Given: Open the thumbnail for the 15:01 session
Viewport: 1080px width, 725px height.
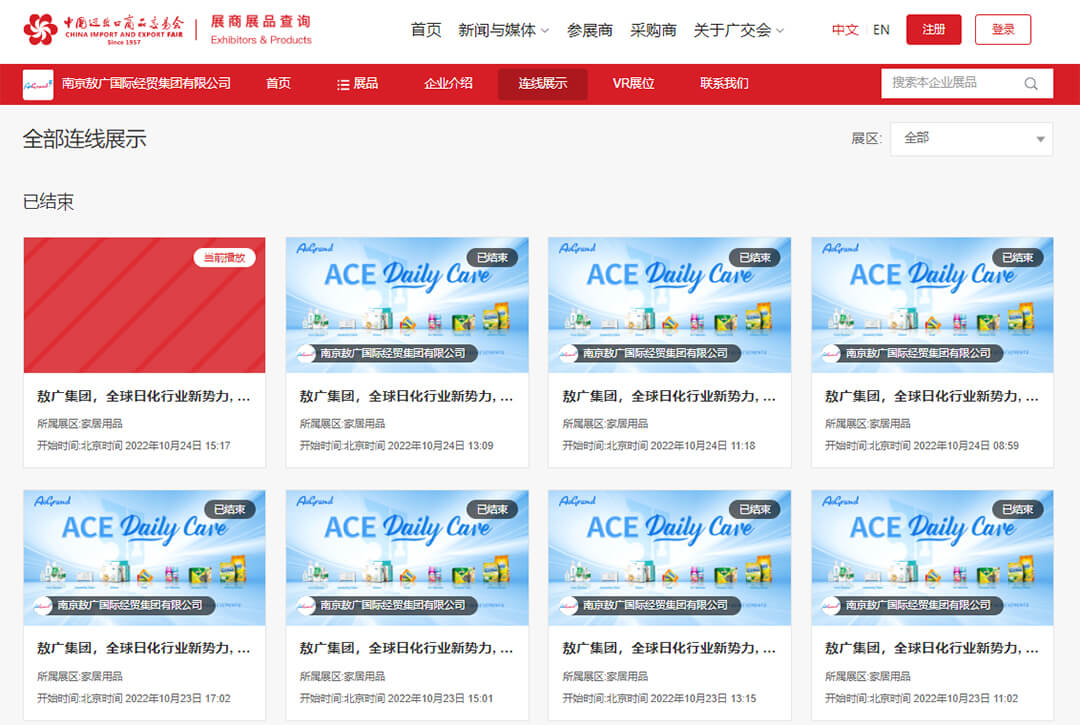Looking at the screenshot, I should (x=407, y=558).
